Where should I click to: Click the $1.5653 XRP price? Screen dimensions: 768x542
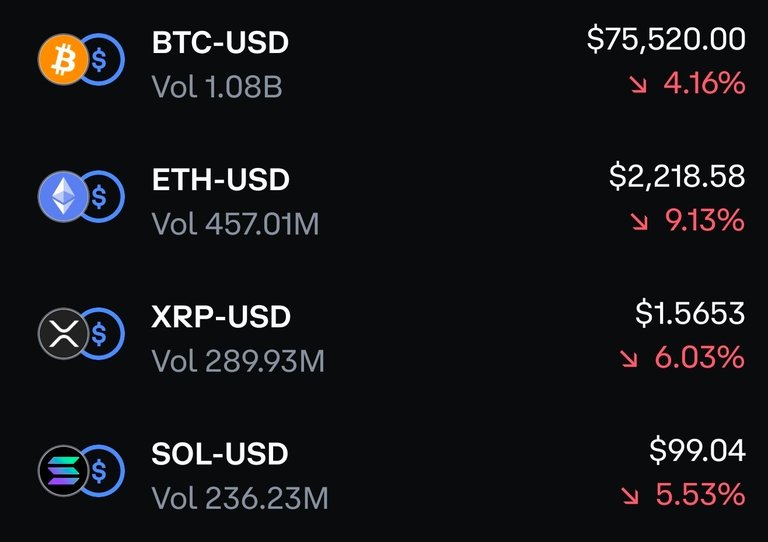coord(690,314)
